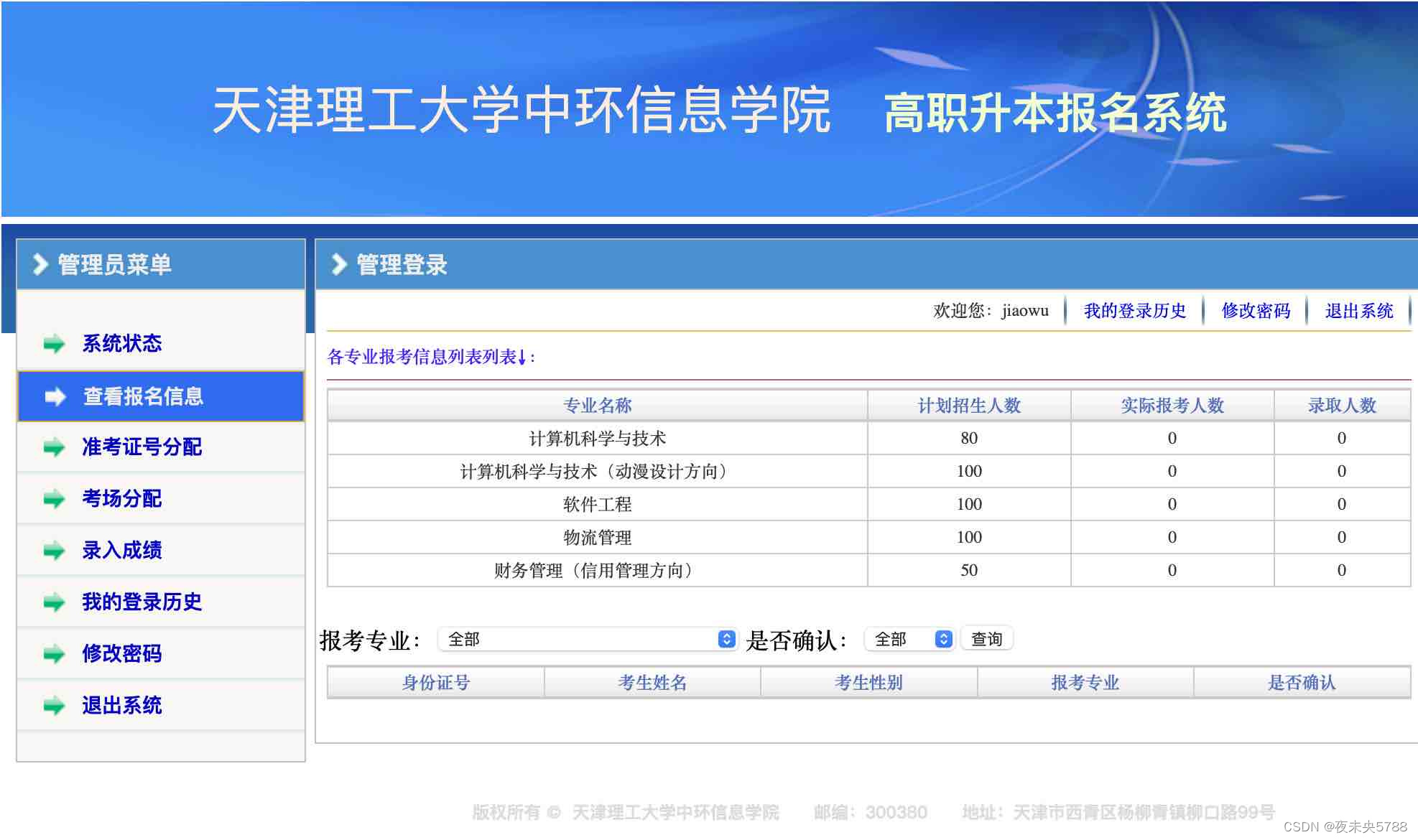The width and height of the screenshot is (1418, 840).
Task: Click the 计划招生人数 column header
Action: pyautogui.click(x=969, y=406)
